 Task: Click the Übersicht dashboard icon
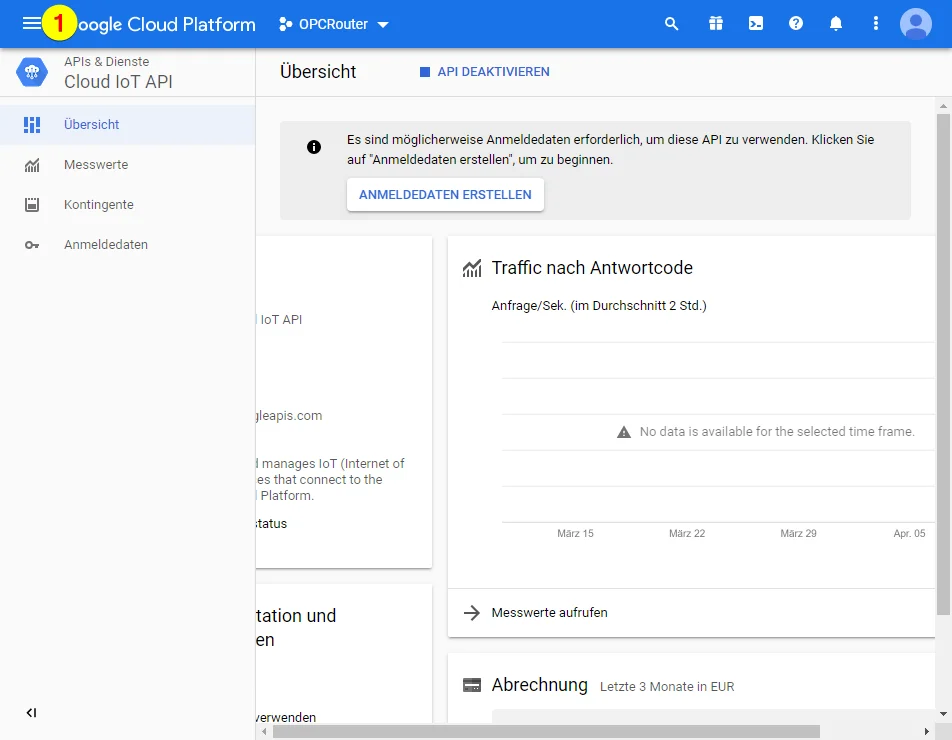point(32,124)
